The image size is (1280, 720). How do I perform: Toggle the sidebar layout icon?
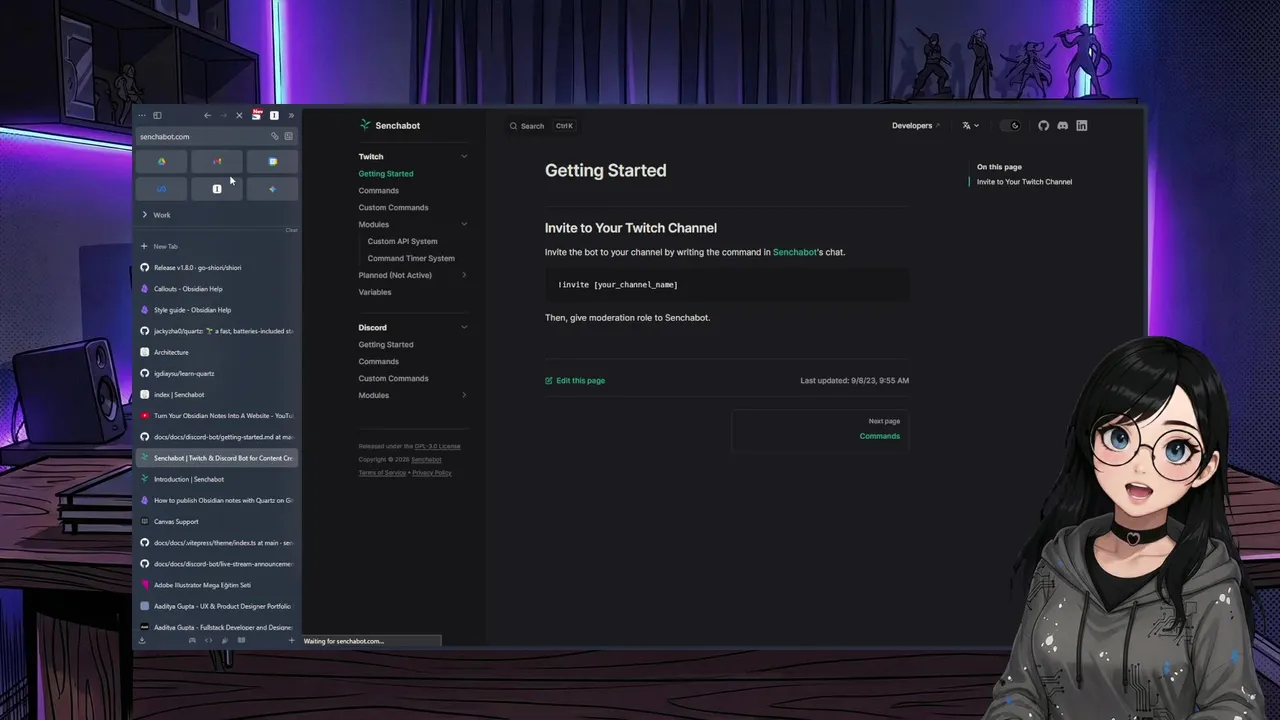click(x=157, y=115)
